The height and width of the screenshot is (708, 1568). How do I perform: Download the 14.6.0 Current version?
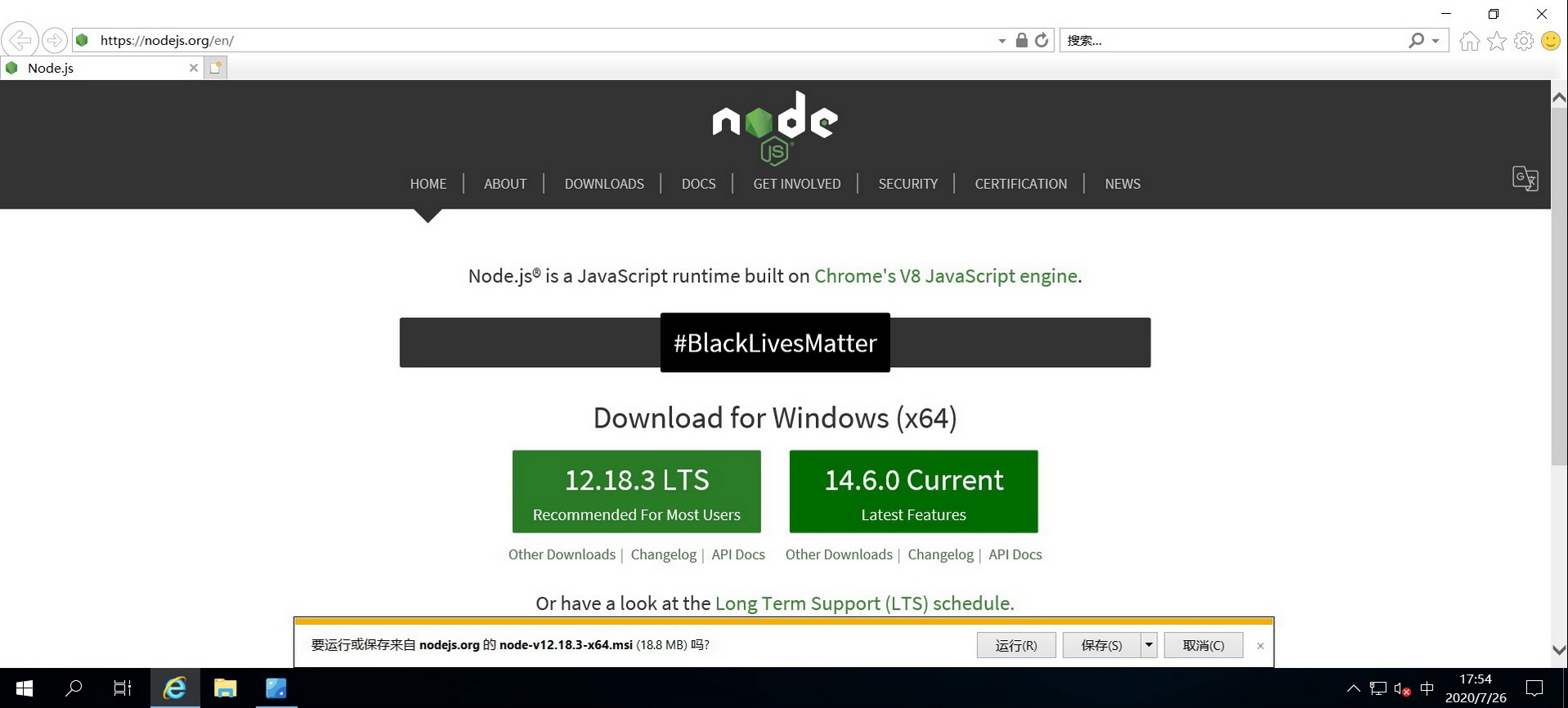913,491
